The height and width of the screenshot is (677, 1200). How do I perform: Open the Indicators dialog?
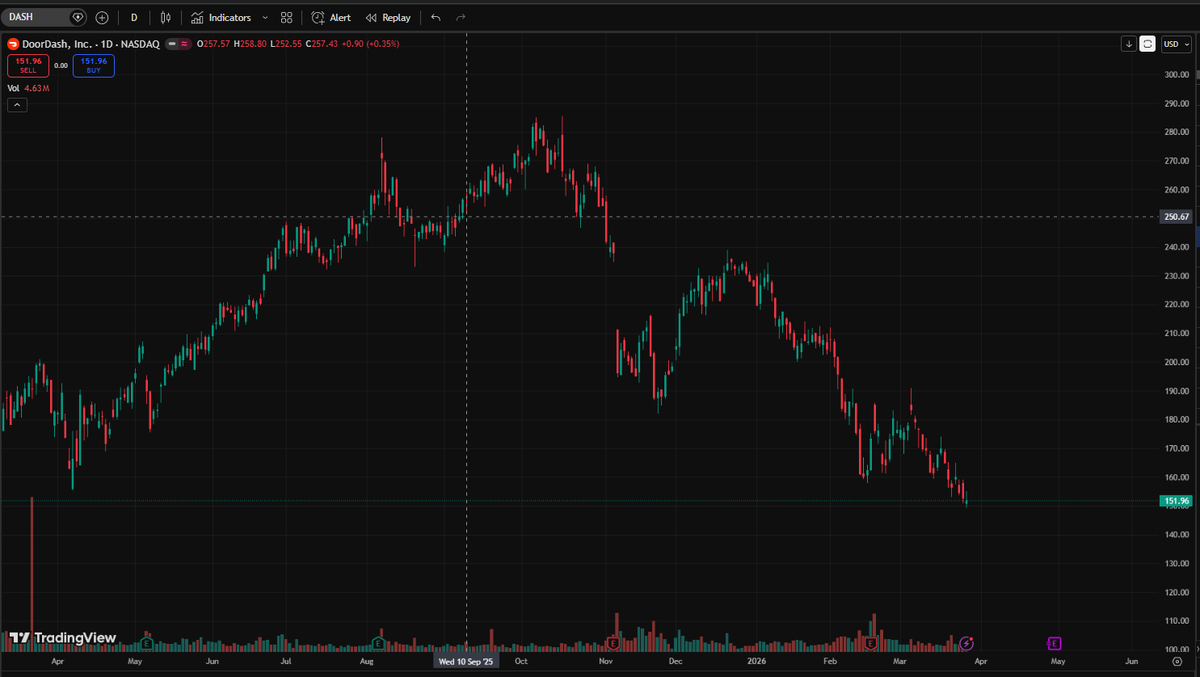pyautogui.click(x=221, y=17)
